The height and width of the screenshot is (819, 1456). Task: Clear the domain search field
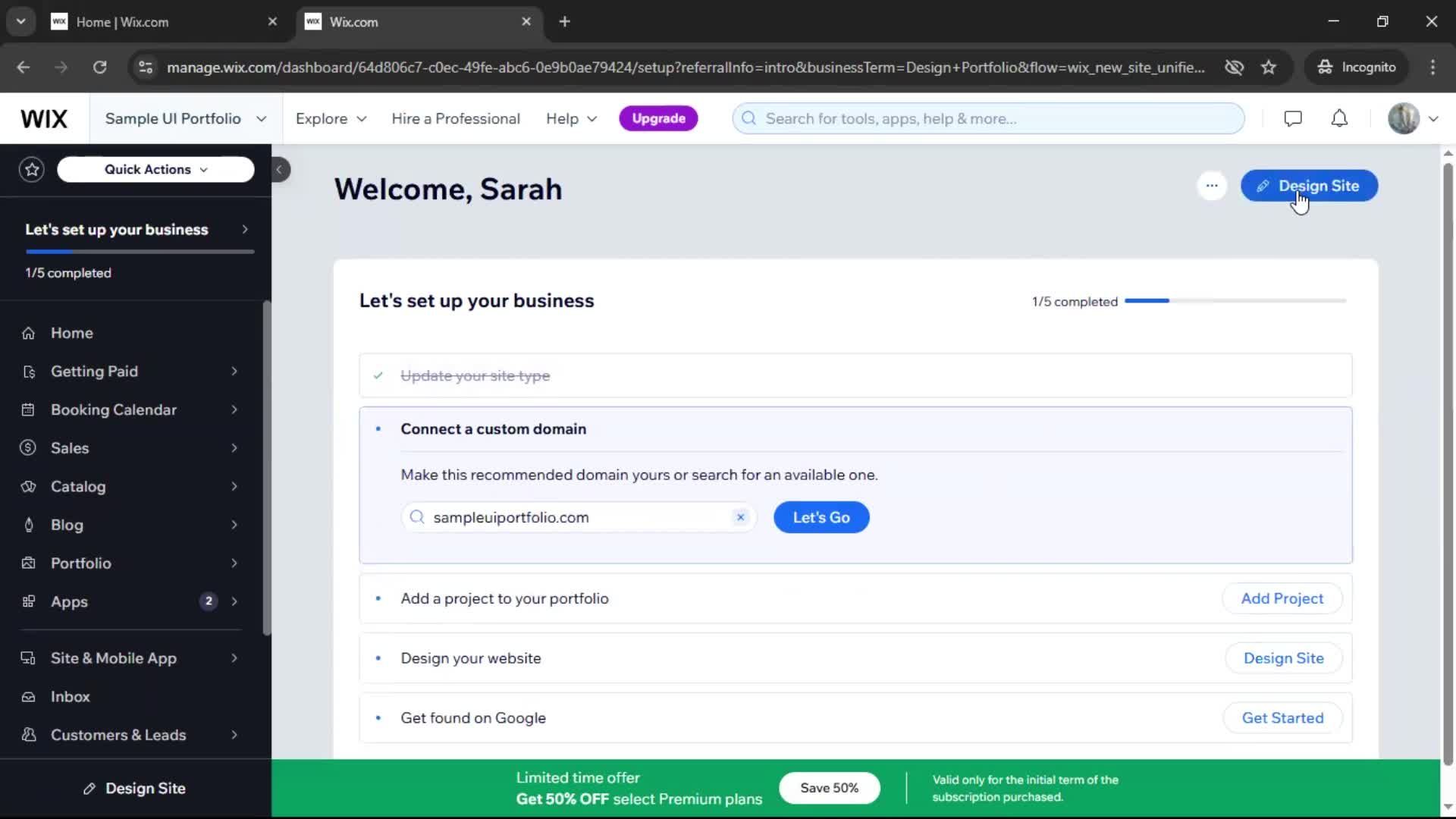tap(741, 517)
